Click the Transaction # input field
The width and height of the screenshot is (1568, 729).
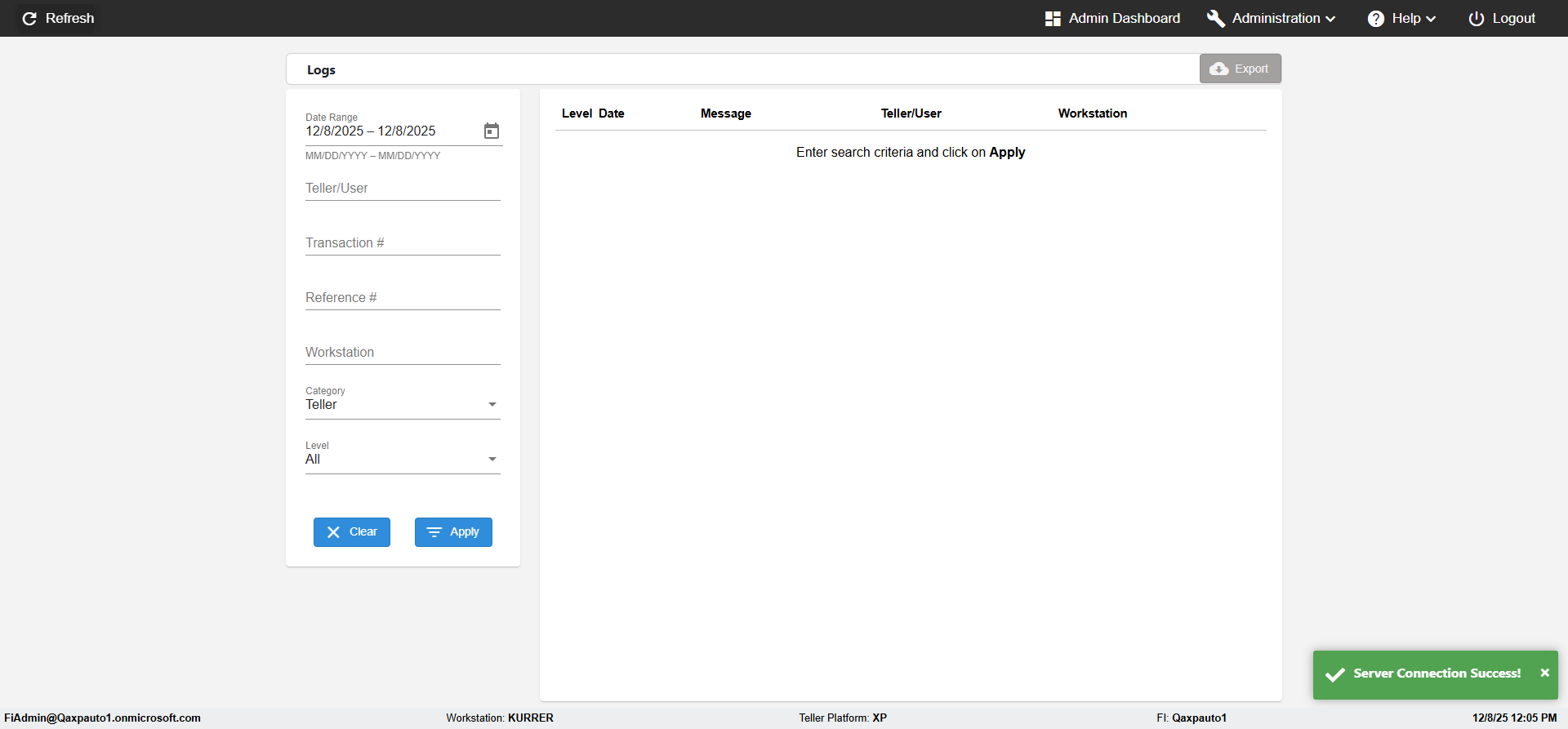click(x=403, y=243)
